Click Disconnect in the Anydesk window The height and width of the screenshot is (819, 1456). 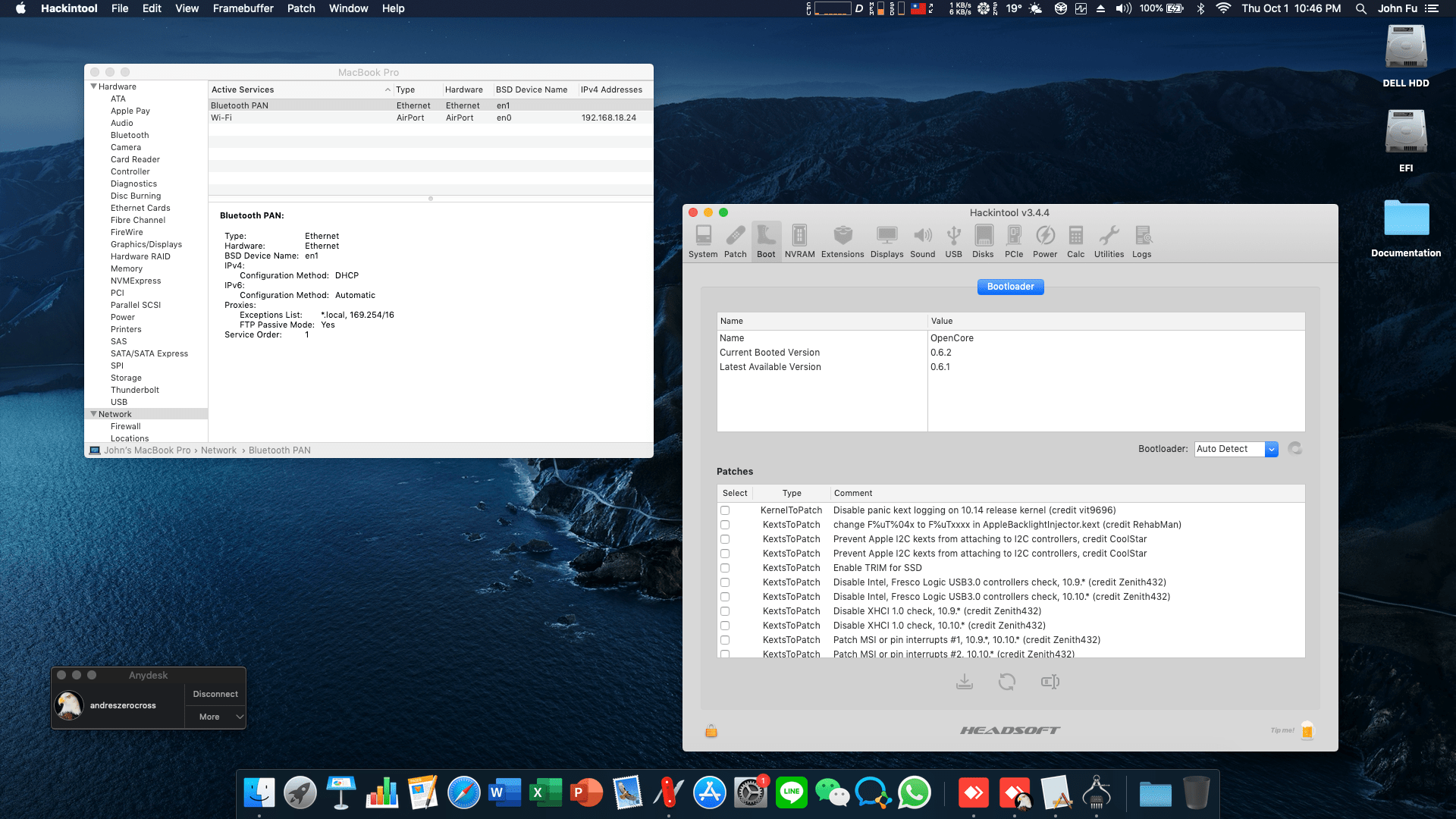(x=215, y=693)
